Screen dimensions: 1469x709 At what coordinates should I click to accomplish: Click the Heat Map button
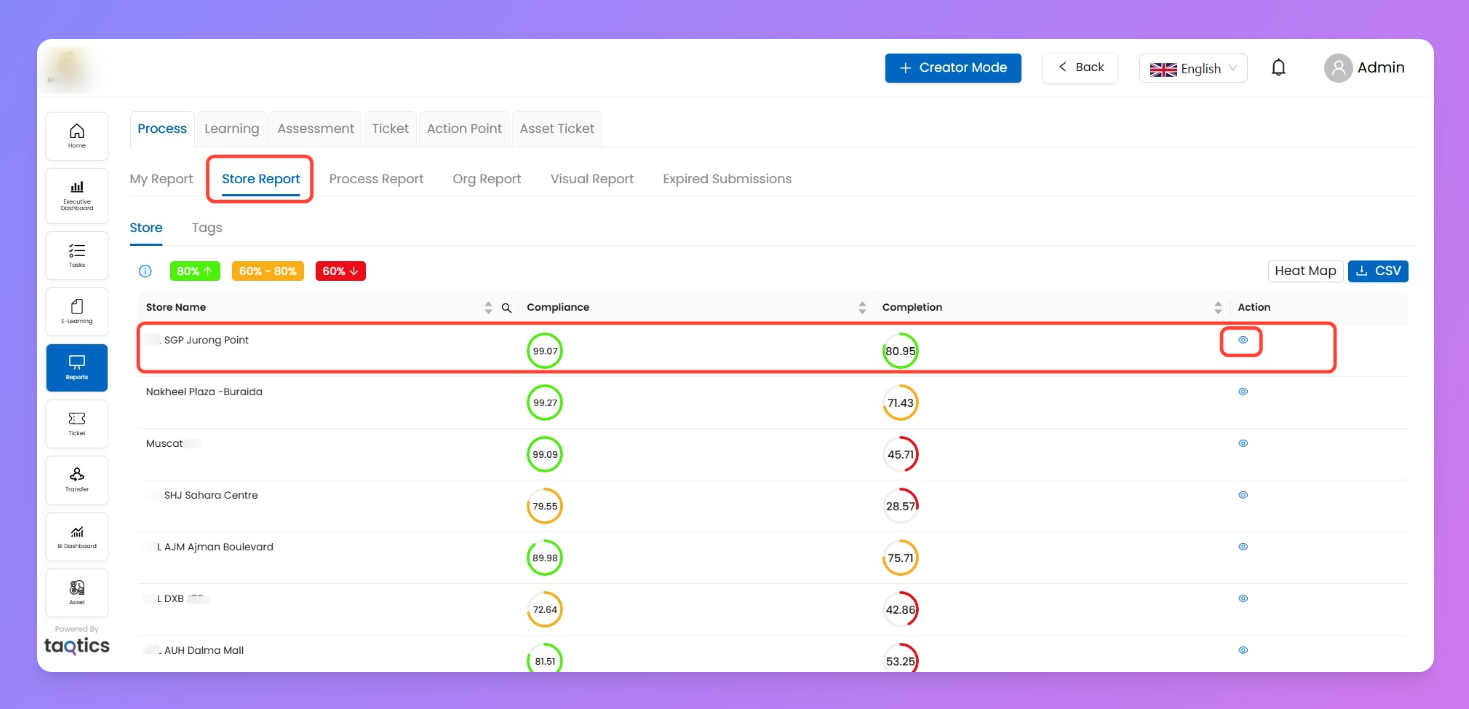(x=1305, y=271)
